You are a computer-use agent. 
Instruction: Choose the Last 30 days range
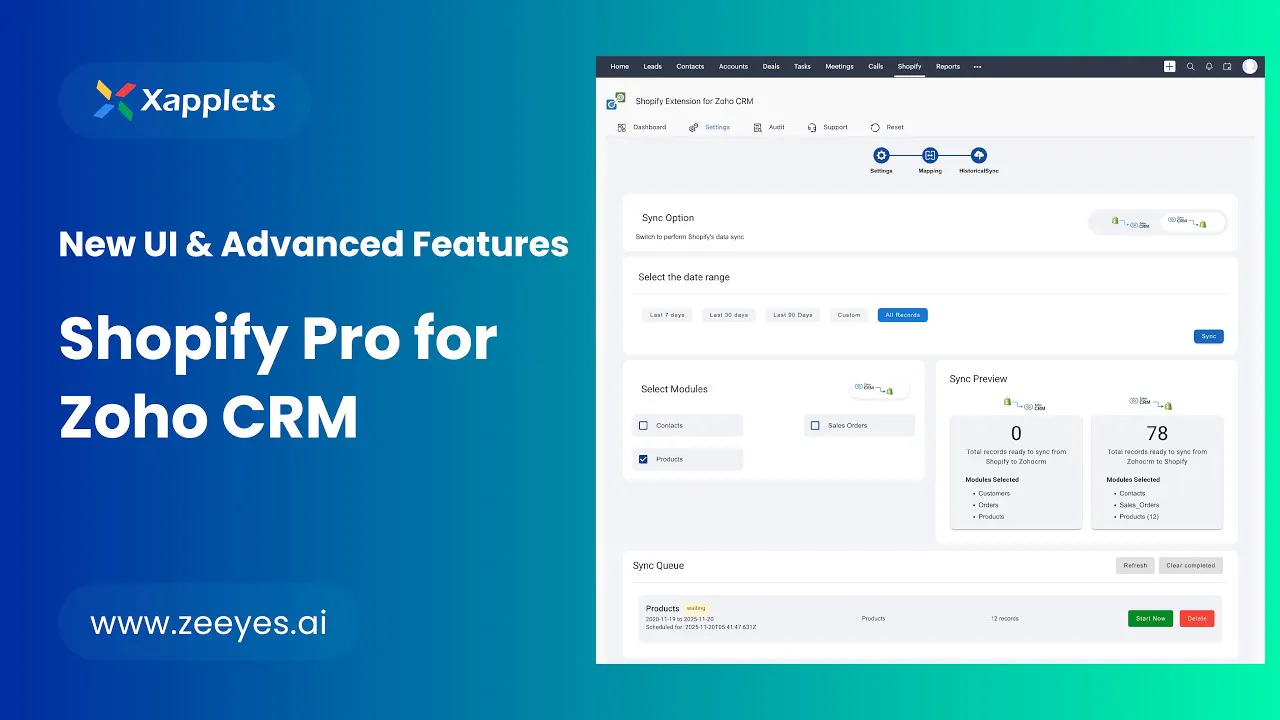[x=729, y=315]
